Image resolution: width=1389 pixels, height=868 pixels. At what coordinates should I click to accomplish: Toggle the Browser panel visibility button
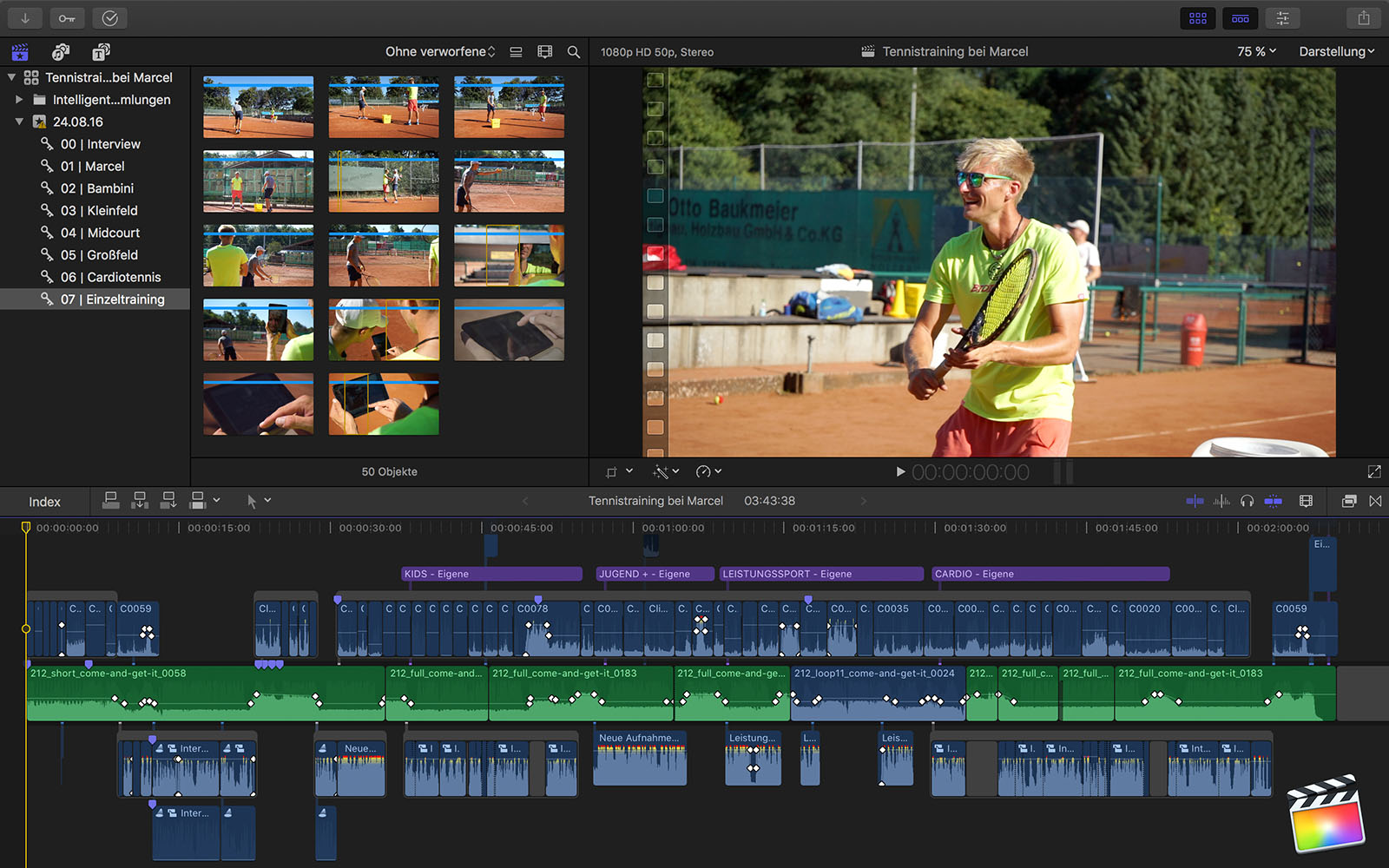(x=1198, y=17)
